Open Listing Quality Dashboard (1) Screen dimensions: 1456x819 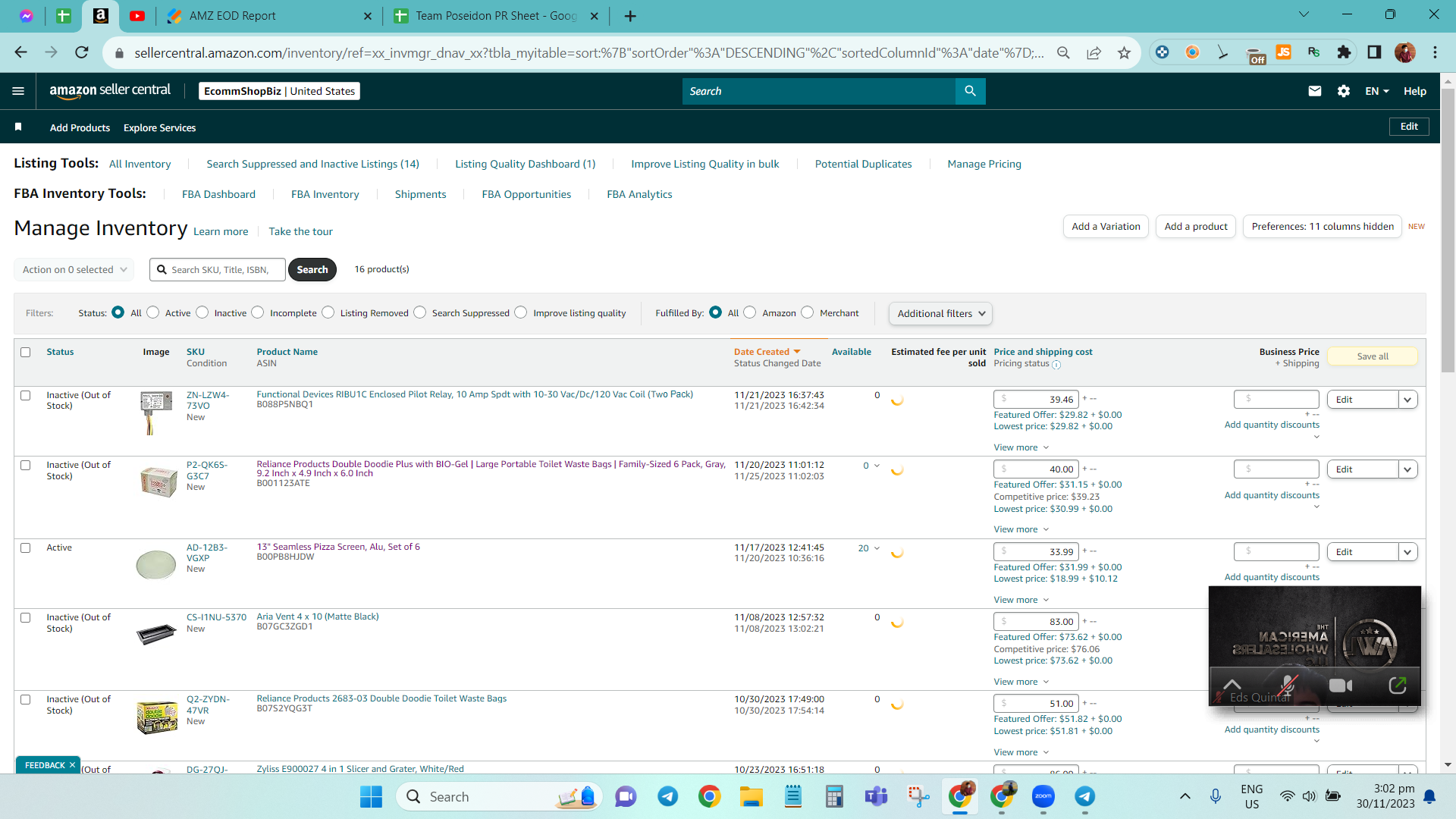tap(525, 164)
